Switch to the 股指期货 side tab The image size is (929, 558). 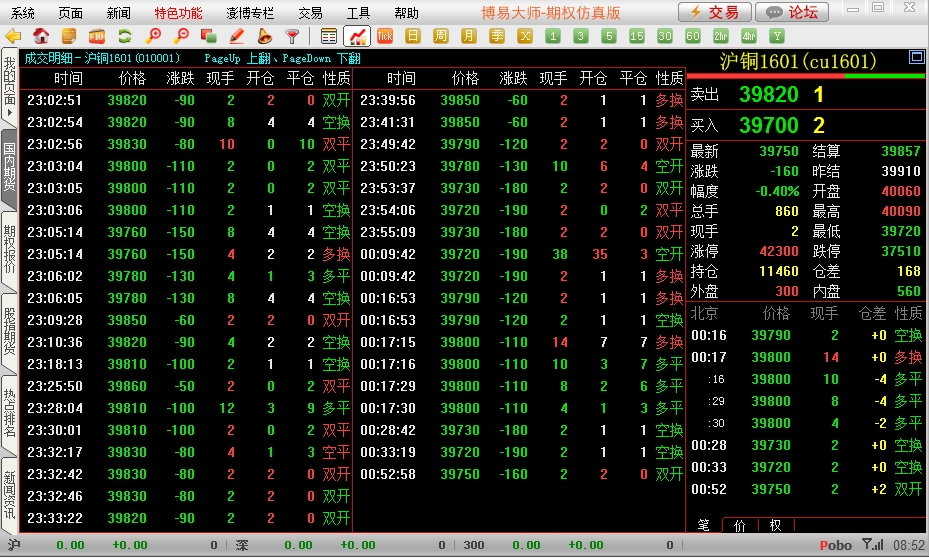pyautogui.click(x=9, y=331)
